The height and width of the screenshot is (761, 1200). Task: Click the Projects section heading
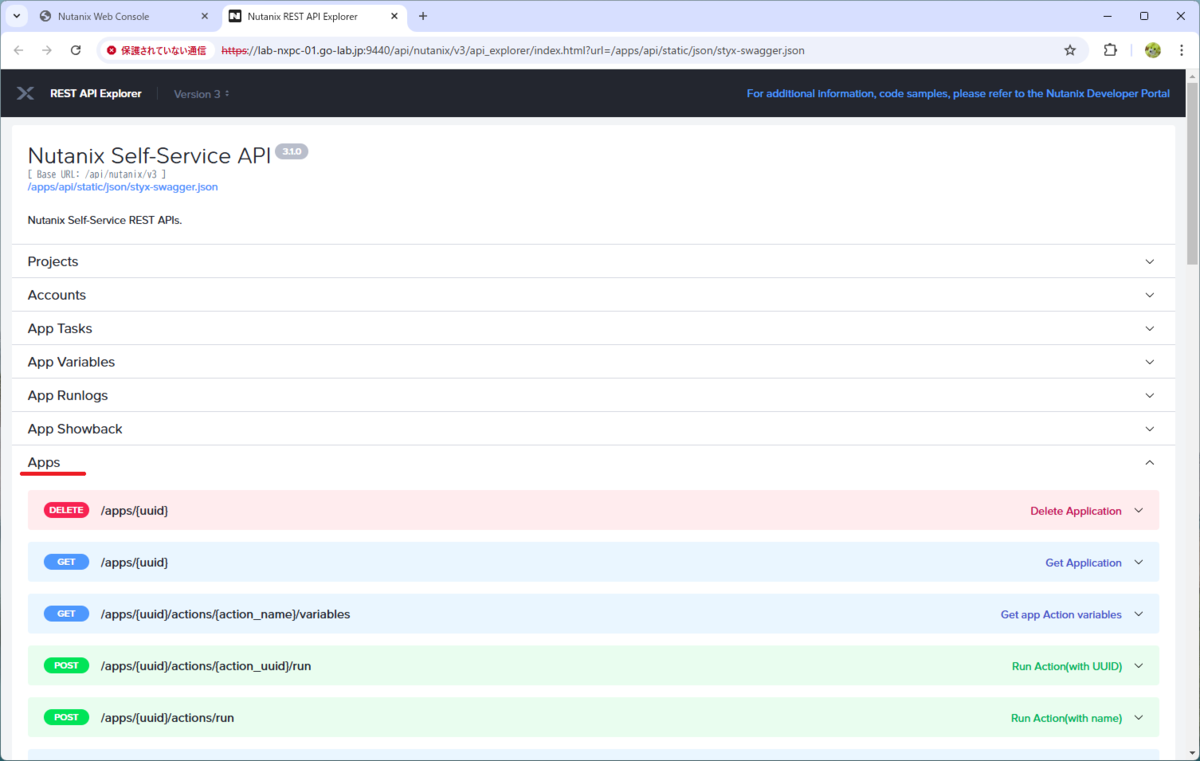pyautogui.click(x=53, y=262)
